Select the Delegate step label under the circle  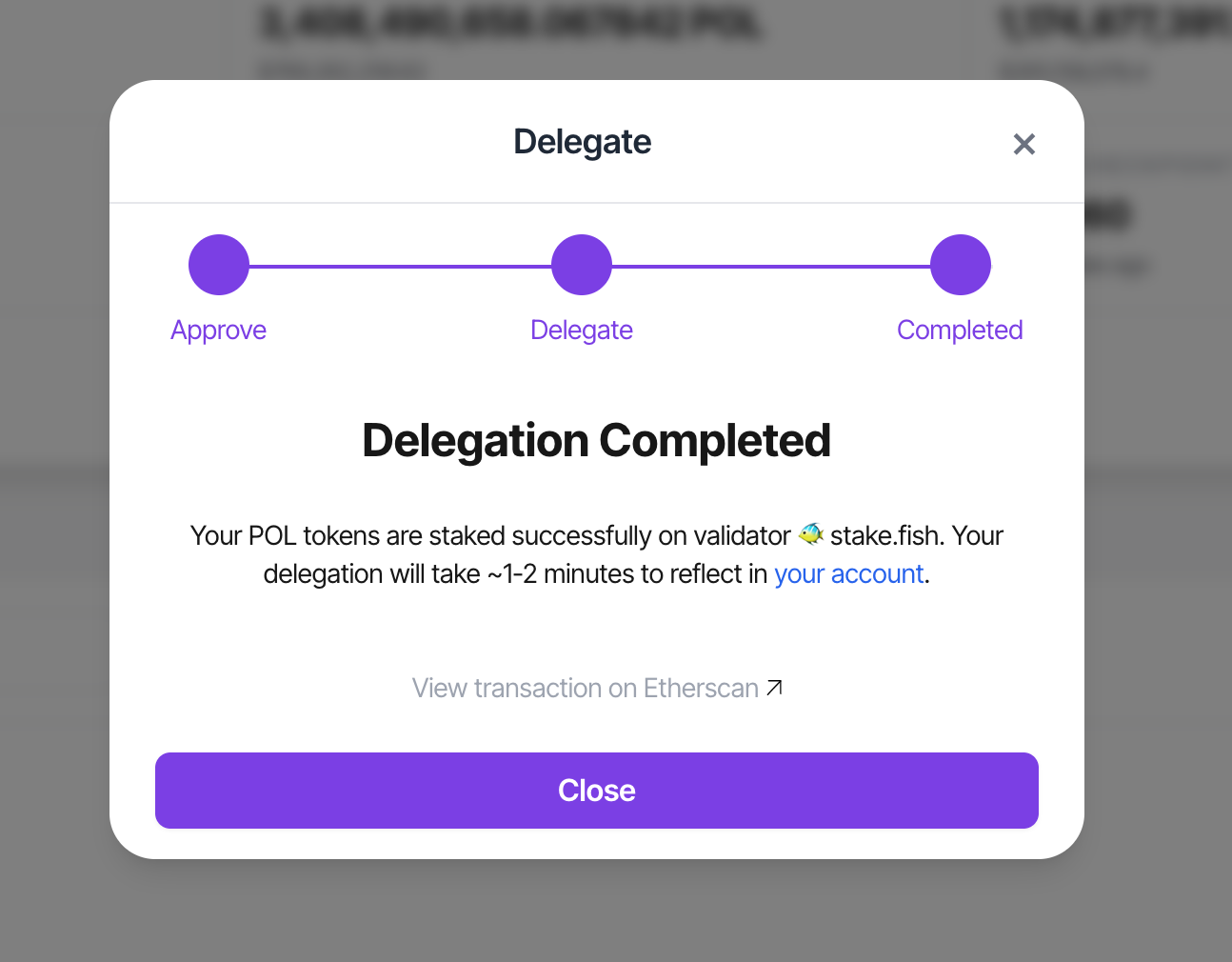(x=582, y=330)
